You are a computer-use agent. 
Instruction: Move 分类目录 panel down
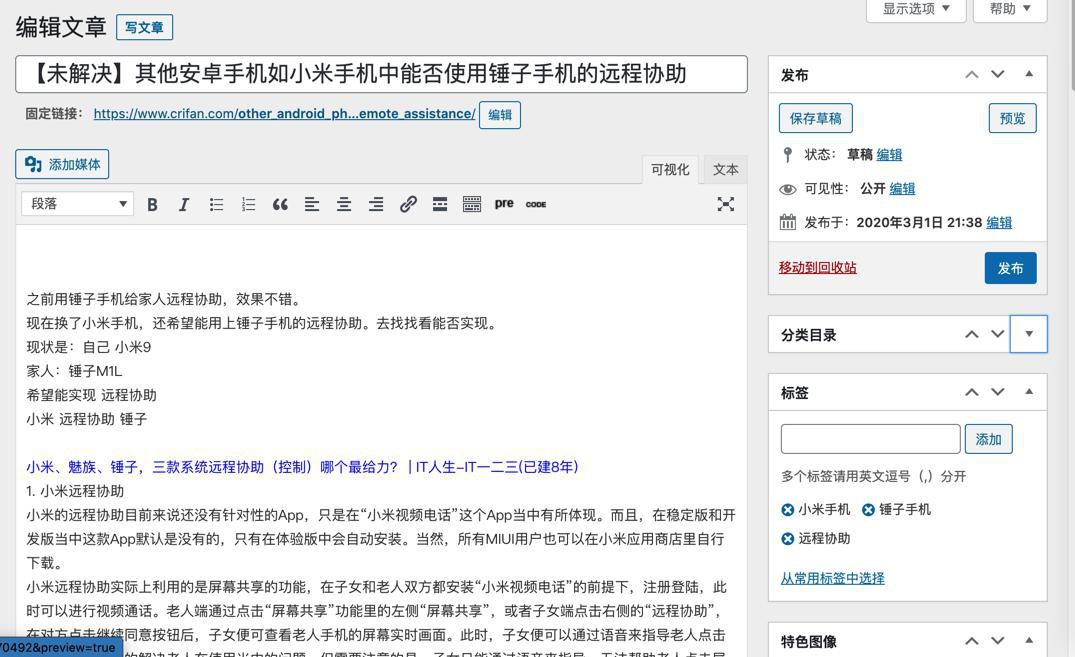coord(998,334)
